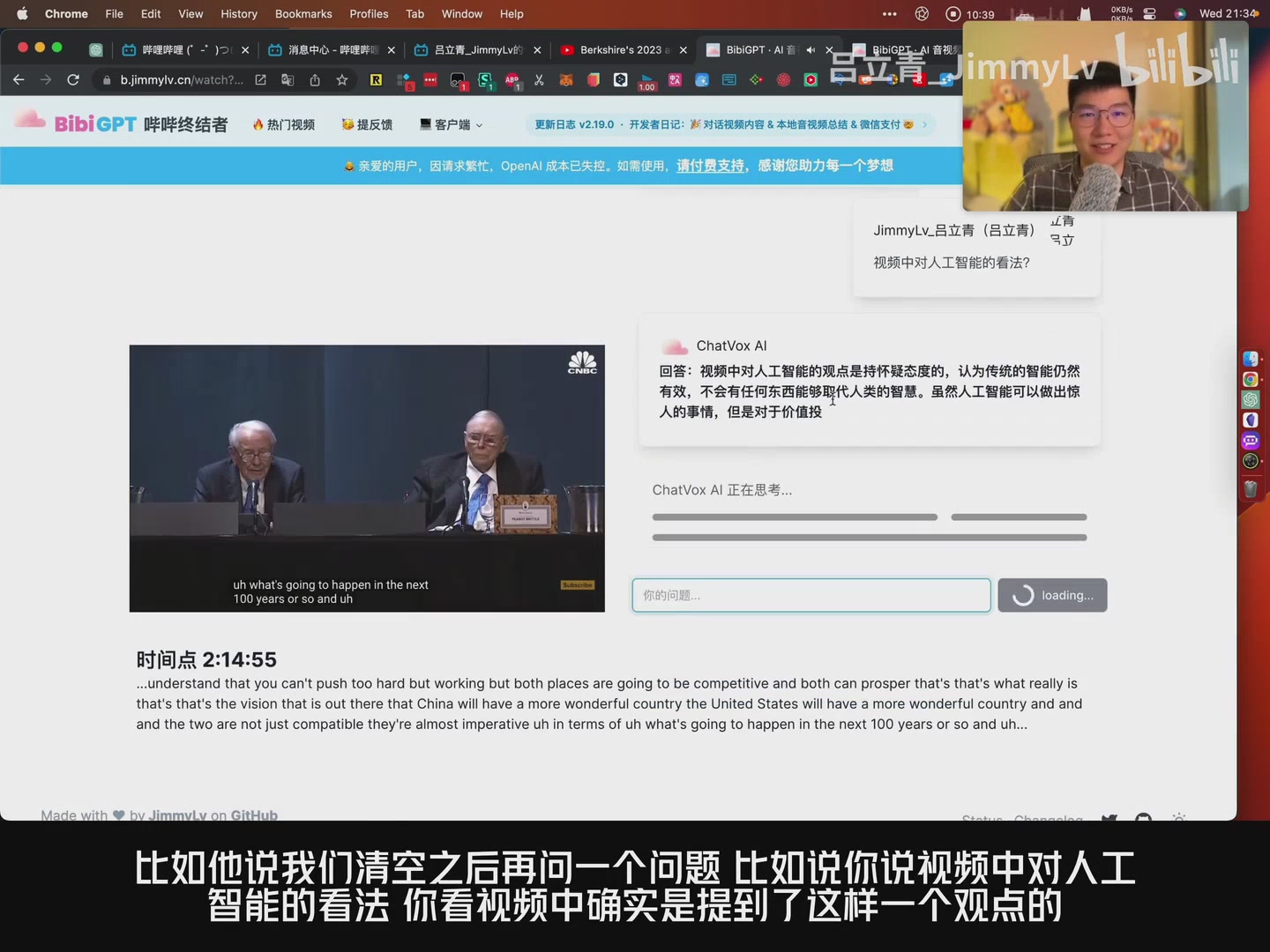The image size is (1270, 952).
Task: Click the 请付费支持 link
Action: 710,166
